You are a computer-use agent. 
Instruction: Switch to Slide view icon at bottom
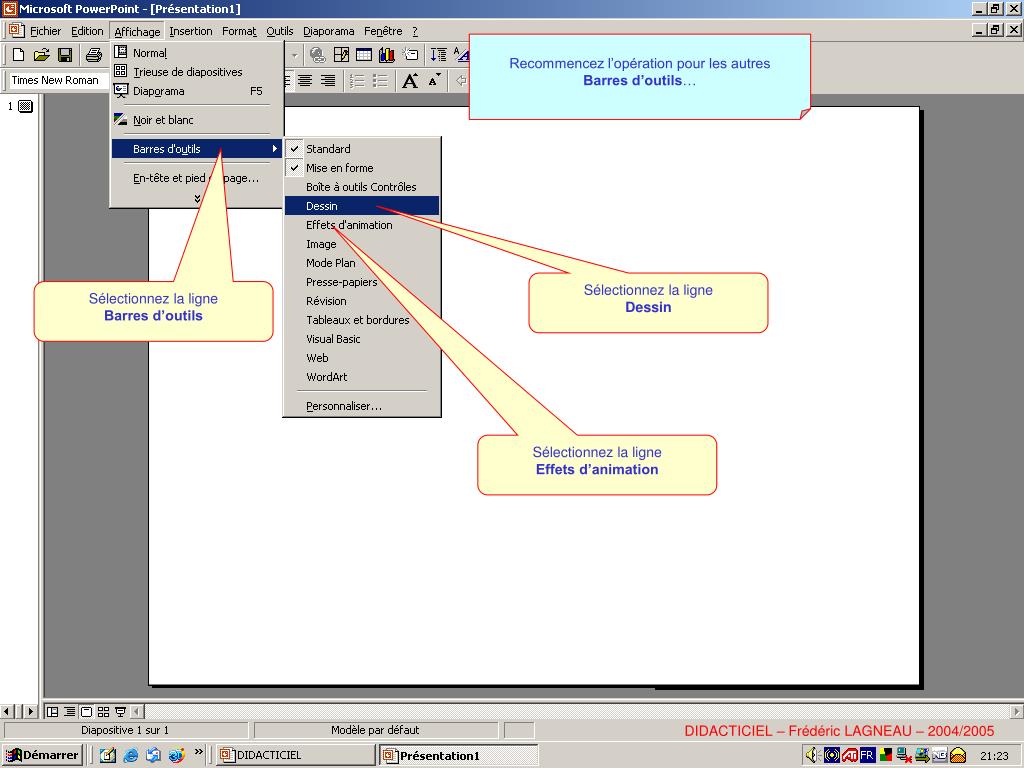[x=86, y=711]
